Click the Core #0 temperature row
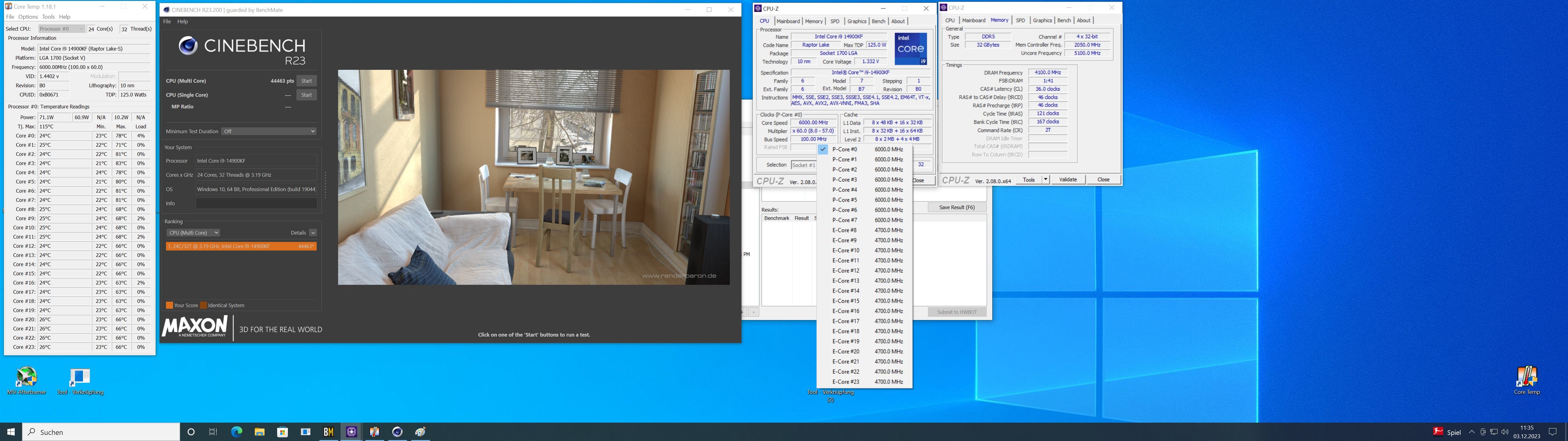The image size is (1568, 441). [x=78, y=136]
